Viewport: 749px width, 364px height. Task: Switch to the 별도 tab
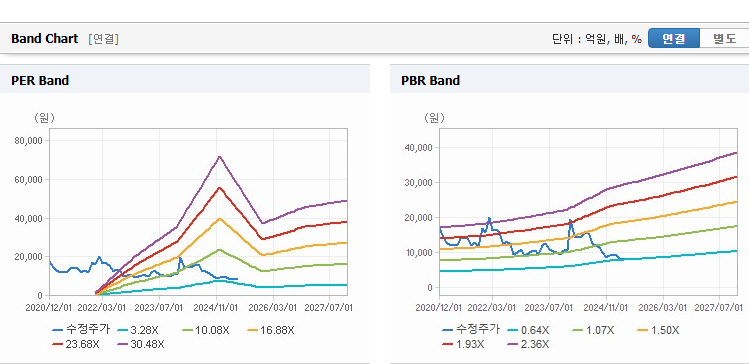click(x=724, y=39)
